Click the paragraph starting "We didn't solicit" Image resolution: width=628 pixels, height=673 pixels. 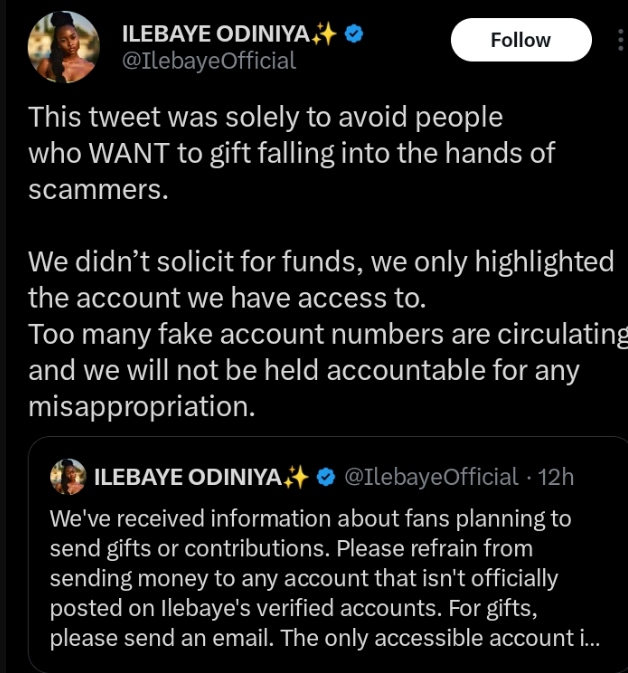pyautogui.click(x=320, y=332)
